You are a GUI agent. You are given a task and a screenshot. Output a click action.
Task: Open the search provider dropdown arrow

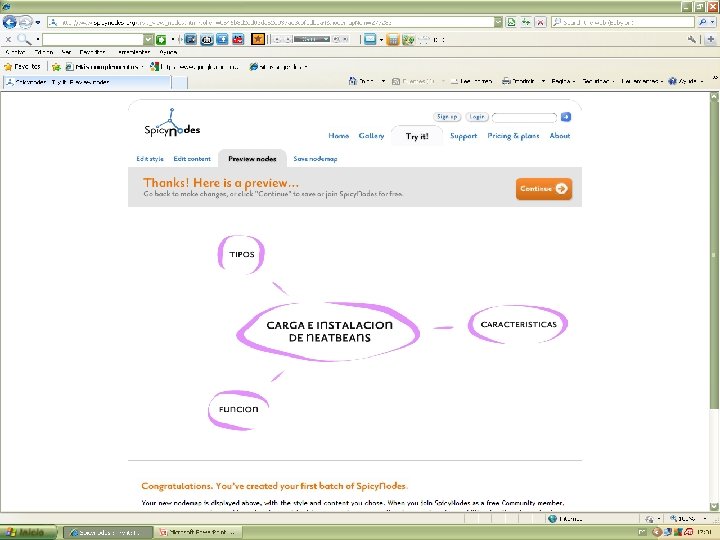[x=713, y=22]
